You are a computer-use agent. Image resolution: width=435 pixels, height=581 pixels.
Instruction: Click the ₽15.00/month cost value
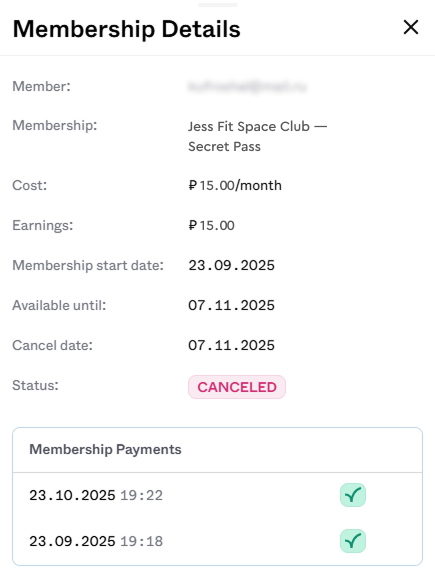pos(235,185)
